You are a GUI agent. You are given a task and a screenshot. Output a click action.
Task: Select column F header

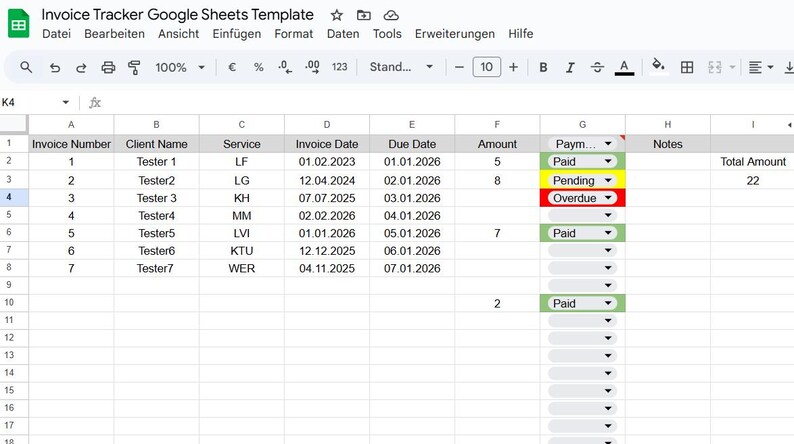[497, 125]
